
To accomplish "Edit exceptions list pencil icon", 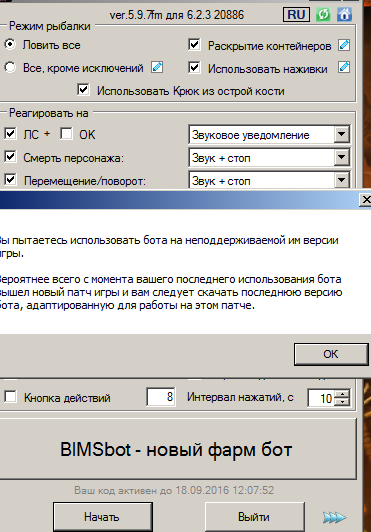I will point(157,67).
